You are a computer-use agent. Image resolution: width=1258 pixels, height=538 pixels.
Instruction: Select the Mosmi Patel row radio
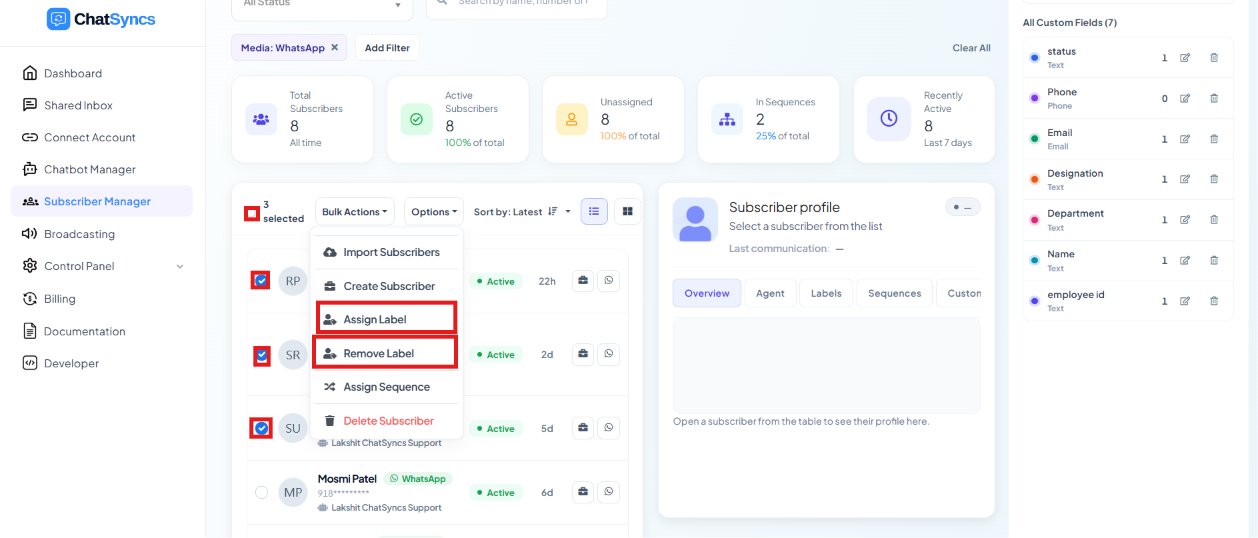[x=261, y=492]
